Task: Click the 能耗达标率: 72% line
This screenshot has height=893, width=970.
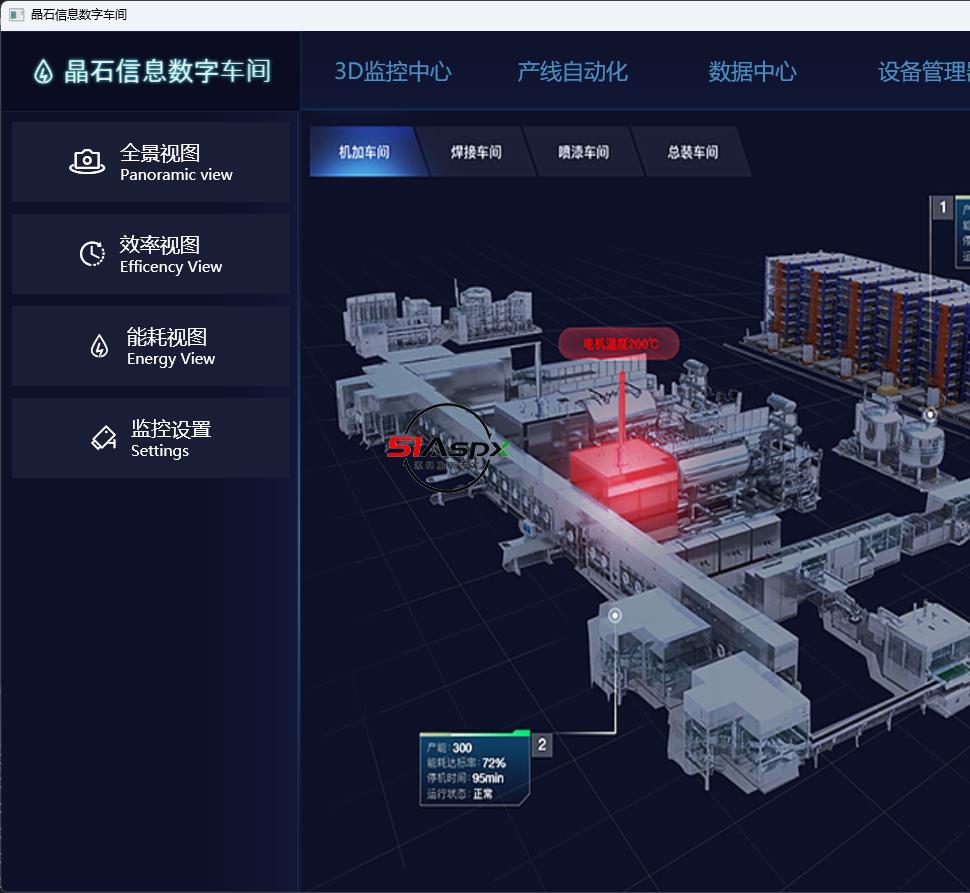Action: pos(466,763)
